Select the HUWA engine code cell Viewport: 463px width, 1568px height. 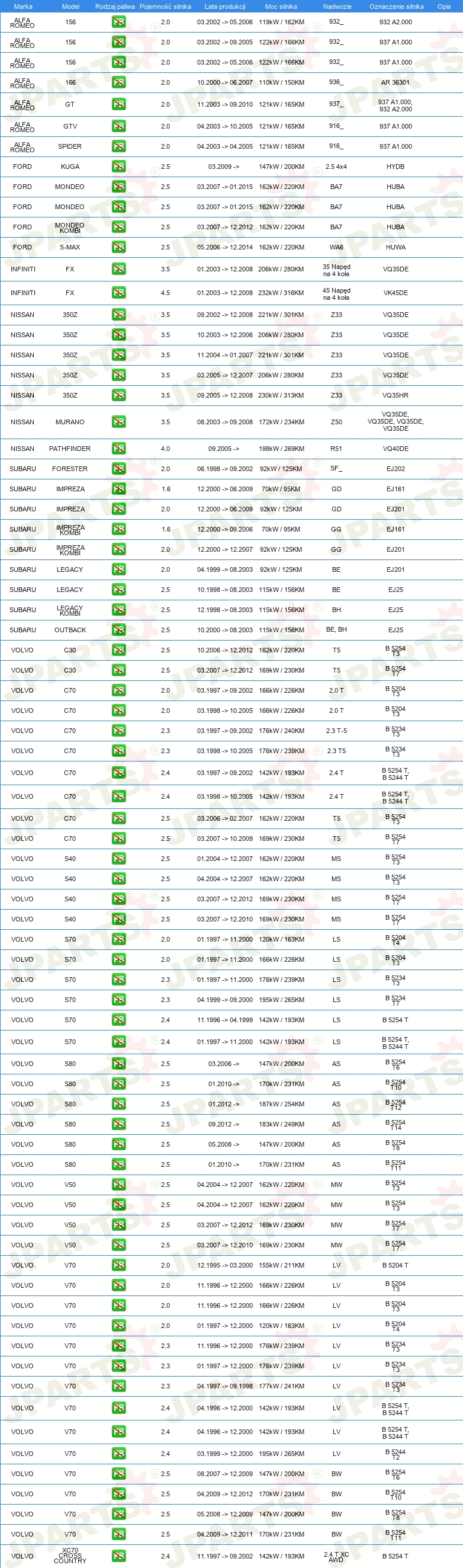click(396, 247)
